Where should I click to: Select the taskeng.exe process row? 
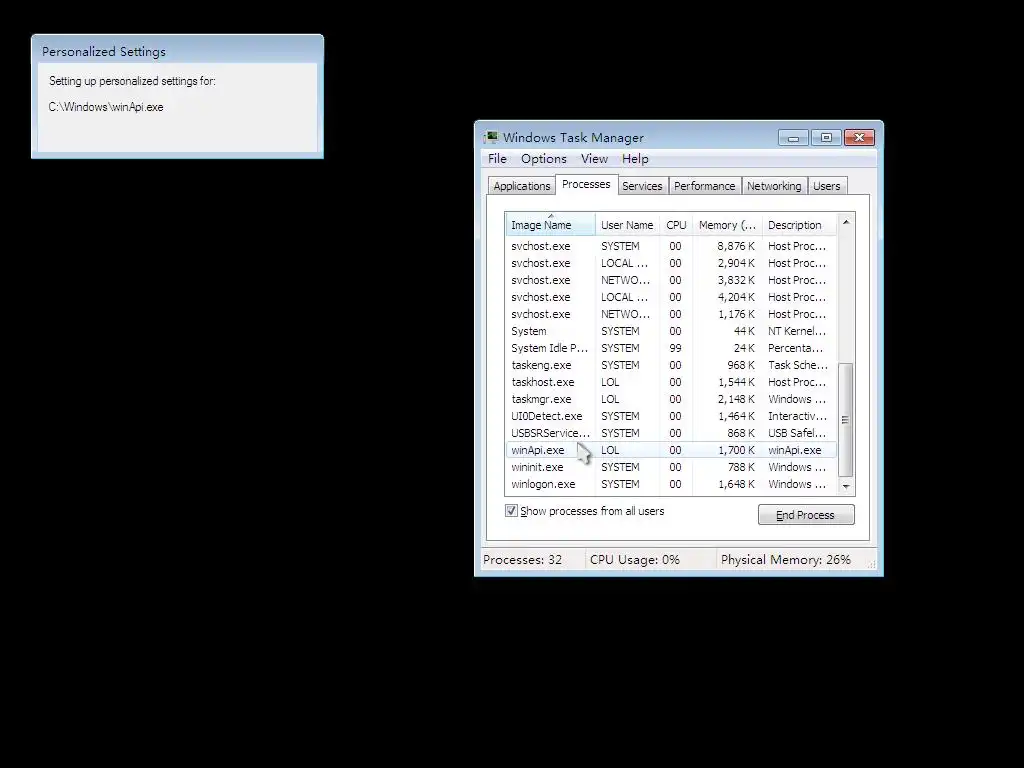tap(671, 365)
